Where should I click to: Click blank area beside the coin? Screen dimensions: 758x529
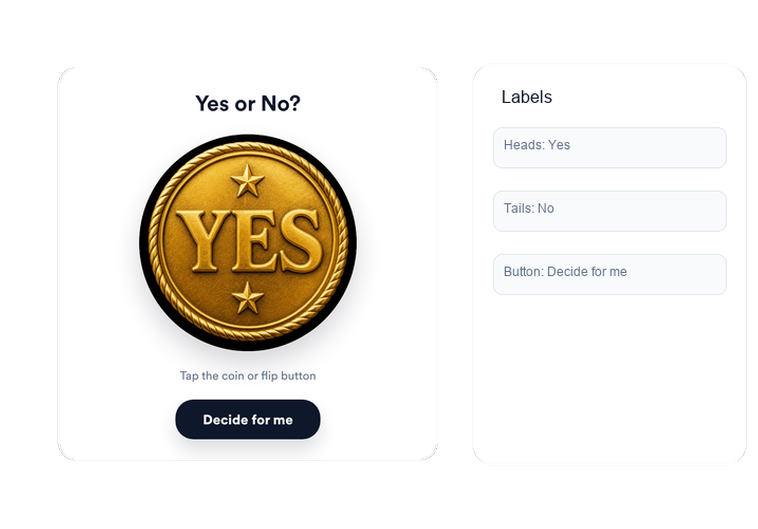[396, 242]
